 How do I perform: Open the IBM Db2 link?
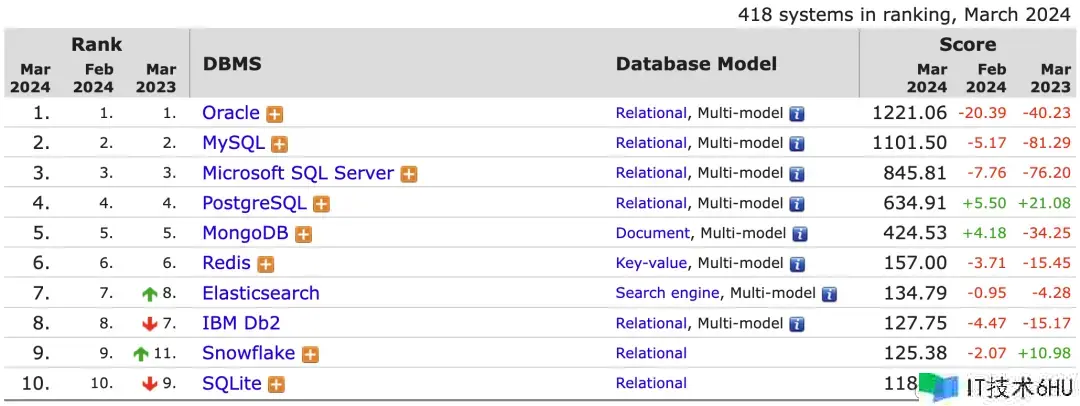(x=241, y=323)
